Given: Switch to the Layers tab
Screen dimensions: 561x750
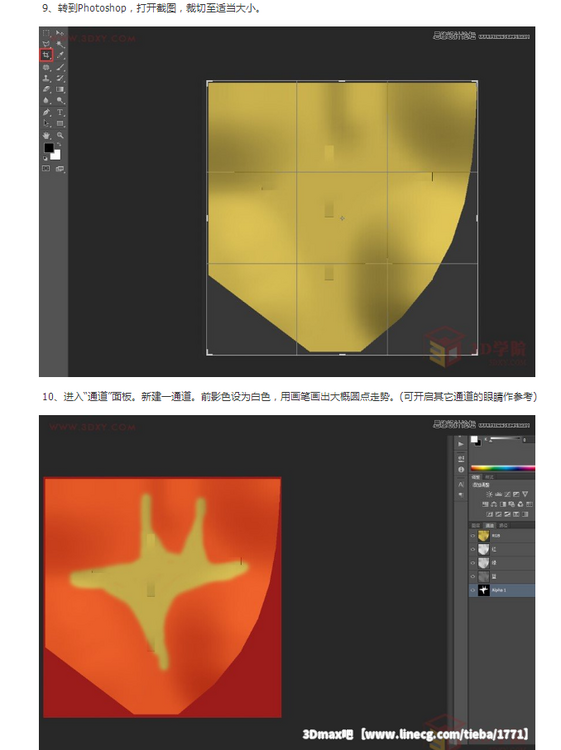Looking at the screenshot, I should [x=475, y=526].
